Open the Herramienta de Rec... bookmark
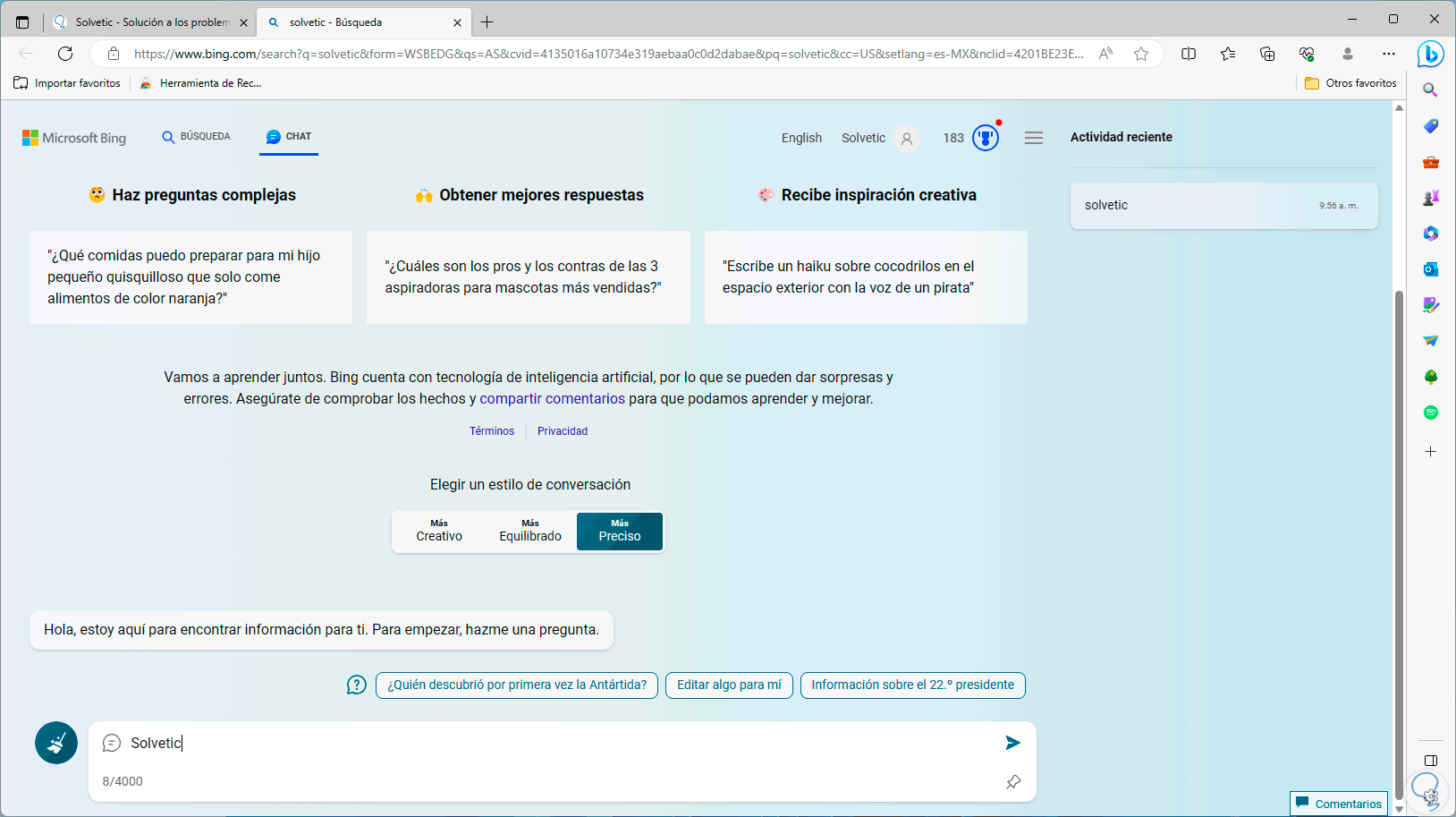The height and width of the screenshot is (817, 1456). point(201,83)
